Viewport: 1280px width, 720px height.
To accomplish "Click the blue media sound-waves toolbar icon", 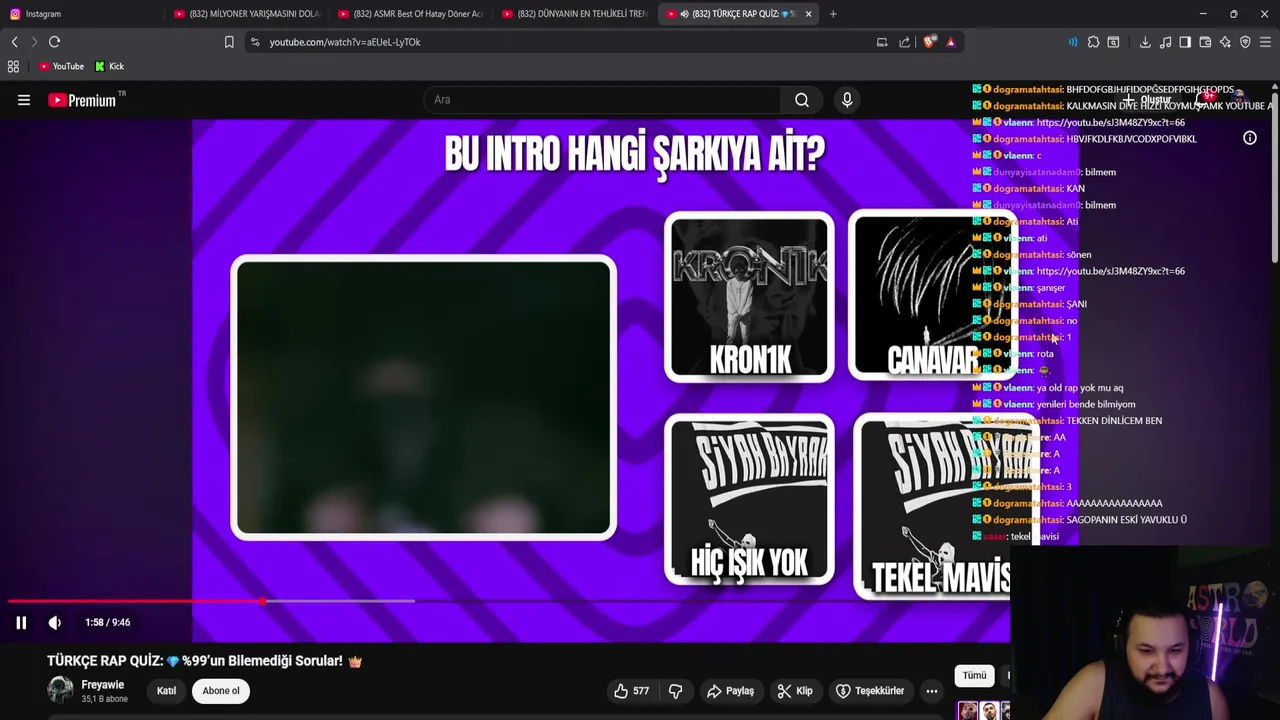I will (x=1073, y=42).
